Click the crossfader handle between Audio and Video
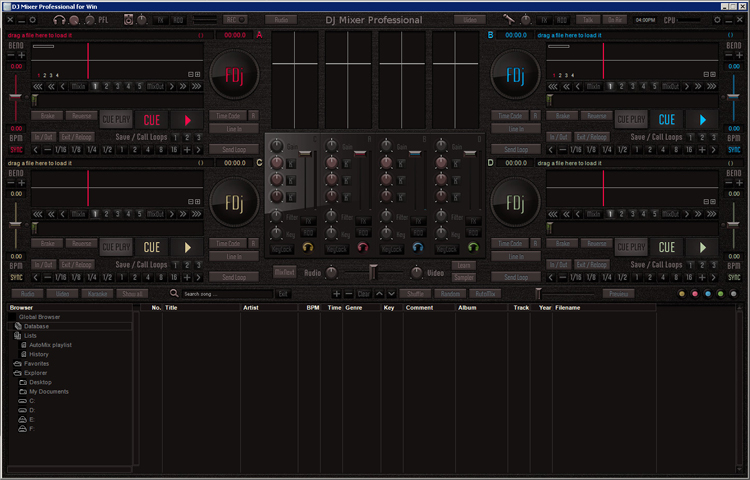 click(373, 272)
